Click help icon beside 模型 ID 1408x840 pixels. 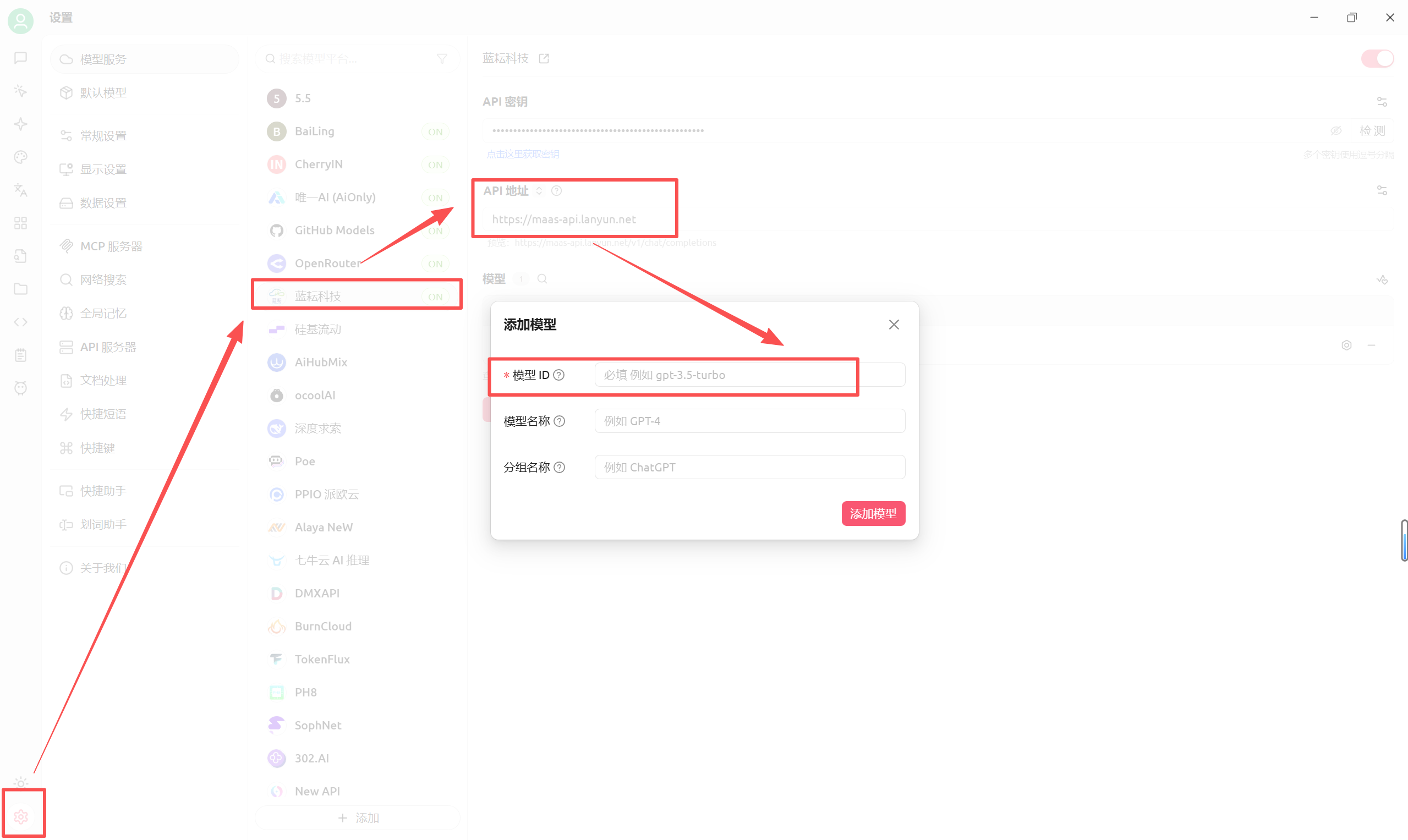tap(559, 375)
